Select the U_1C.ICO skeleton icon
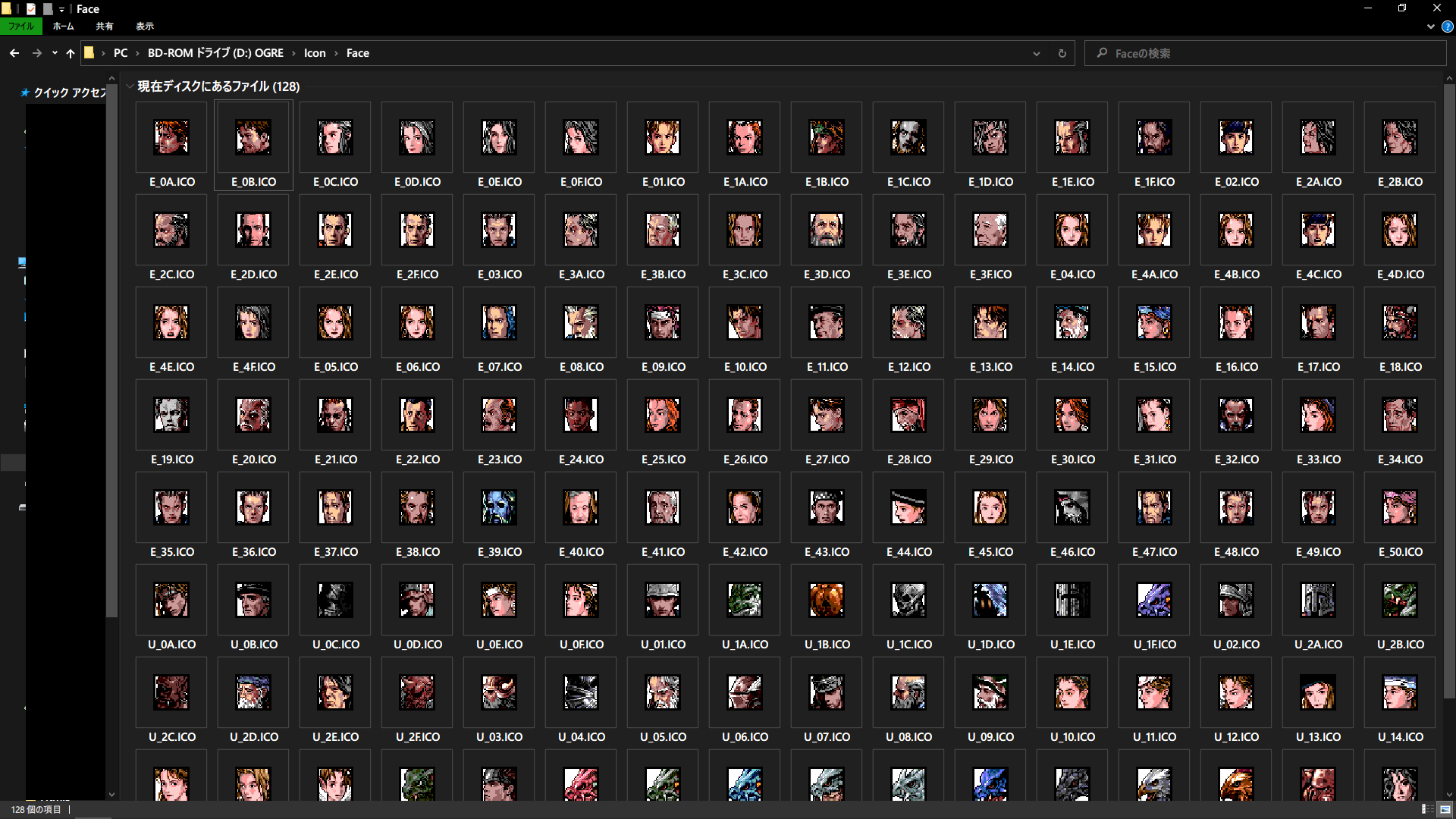1456x819 pixels. pos(908,601)
